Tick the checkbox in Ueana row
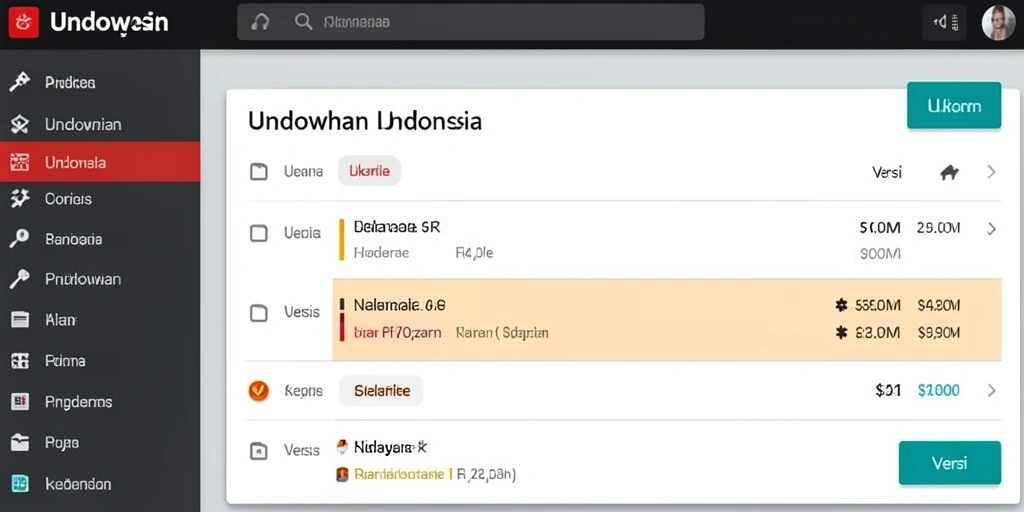The image size is (1024, 512). (x=259, y=172)
